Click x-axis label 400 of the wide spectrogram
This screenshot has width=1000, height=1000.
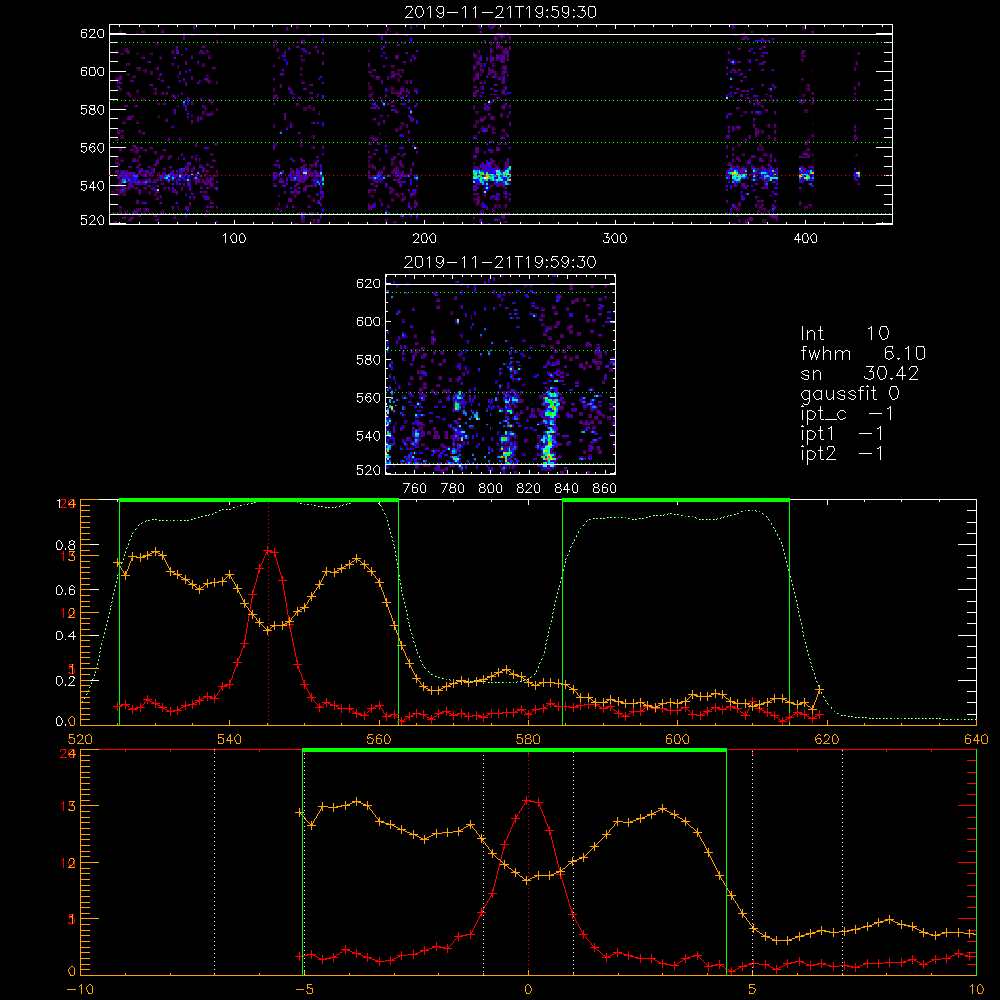[x=805, y=239]
